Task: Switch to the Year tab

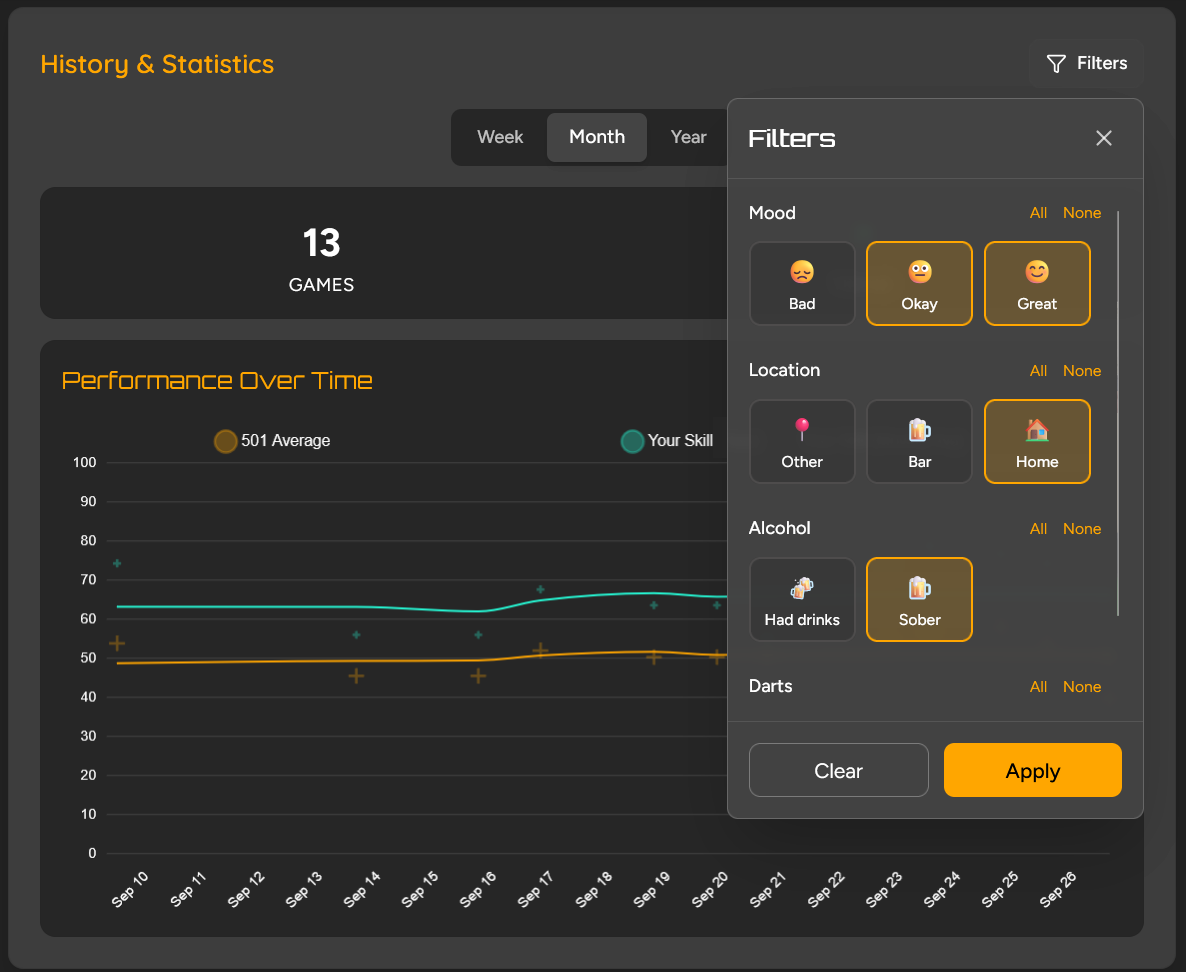Action: coord(688,137)
